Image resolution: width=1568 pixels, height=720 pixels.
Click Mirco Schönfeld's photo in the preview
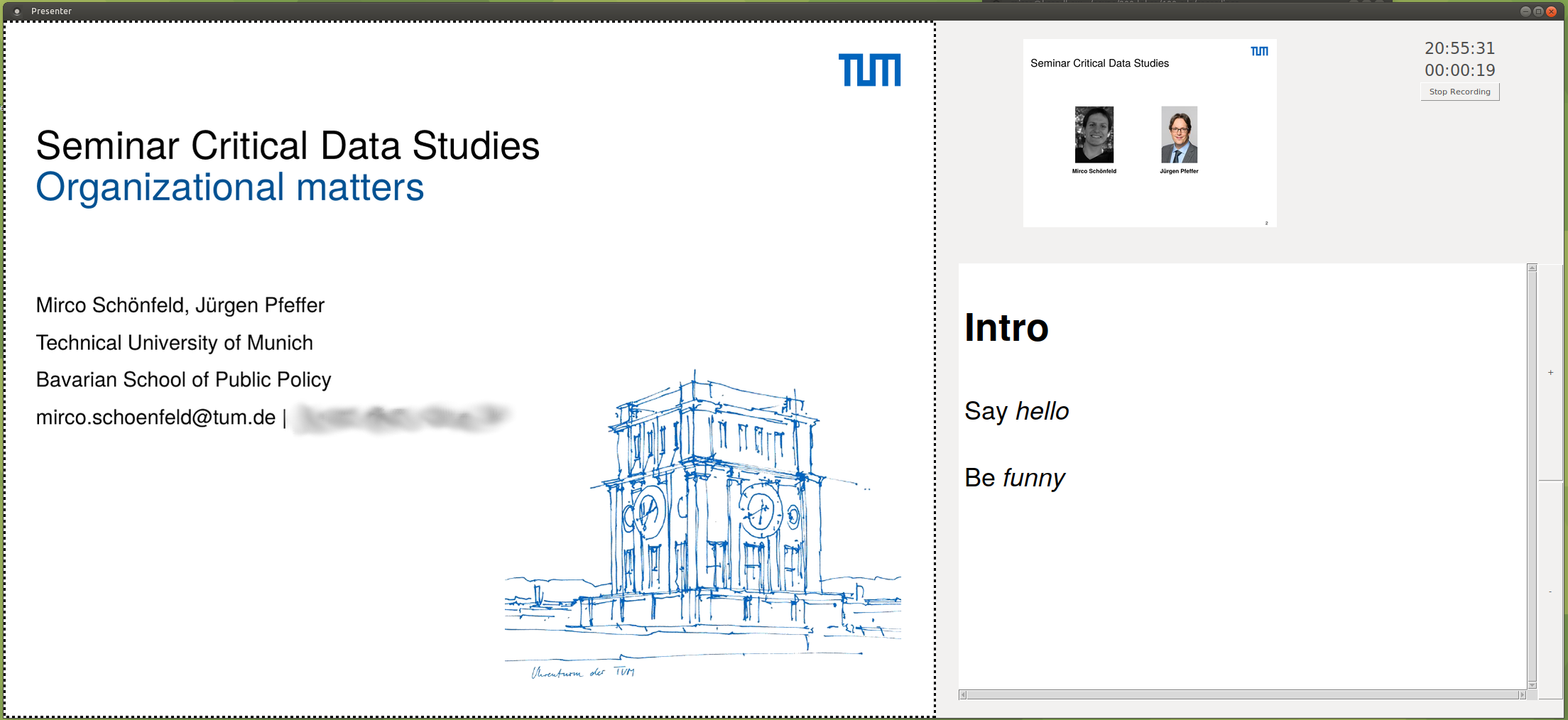point(1094,135)
